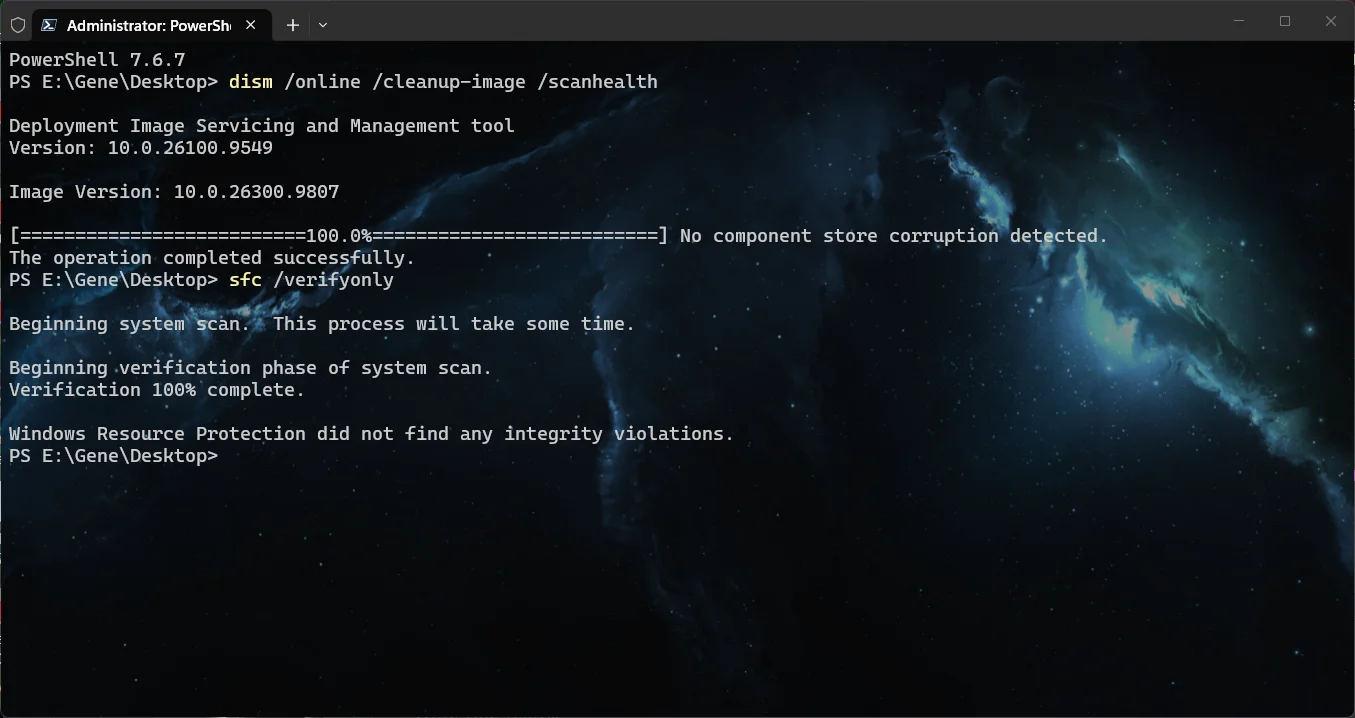Open a new tab with the plus button
This screenshot has width=1355, height=718.
coord(293,25)
